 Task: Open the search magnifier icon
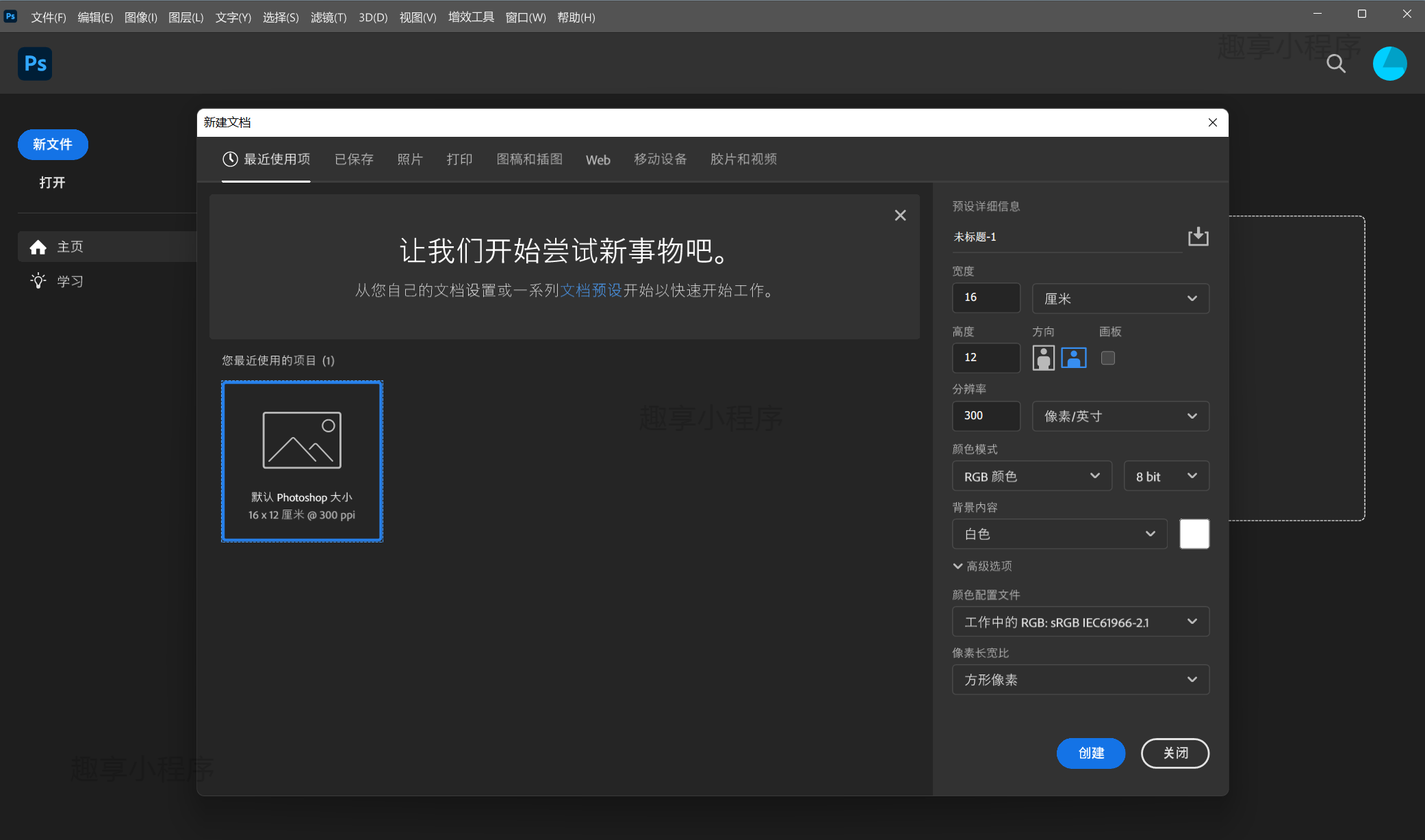[x=1335, y=64]
